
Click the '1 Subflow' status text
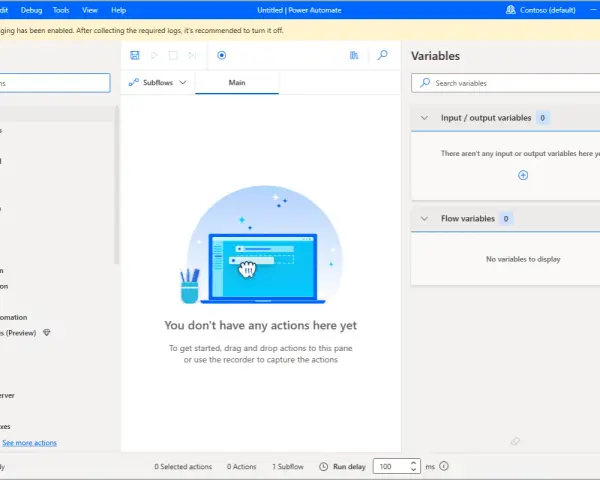(288, 467)
